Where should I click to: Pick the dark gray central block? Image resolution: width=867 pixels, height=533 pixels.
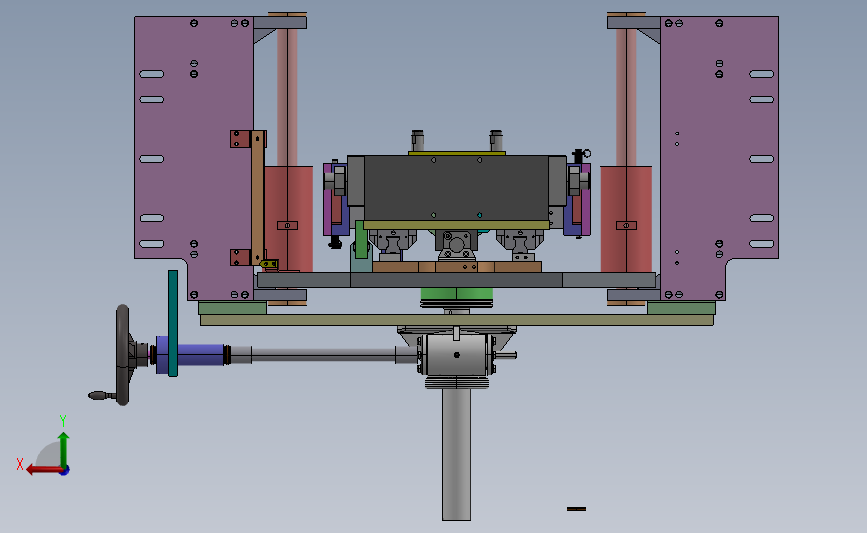click(456, 188)
